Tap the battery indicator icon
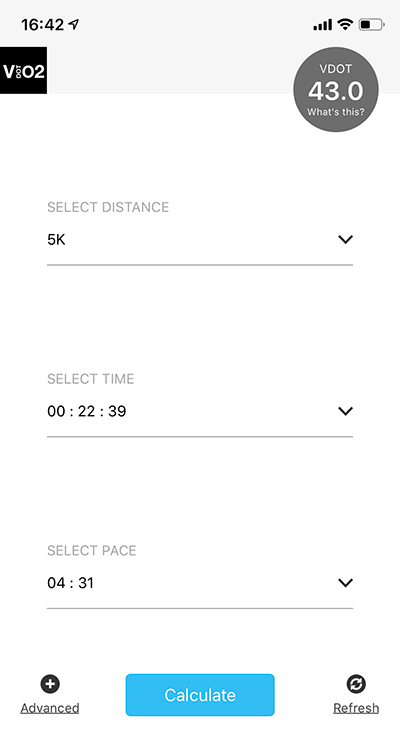 click(x=371, y=24)
